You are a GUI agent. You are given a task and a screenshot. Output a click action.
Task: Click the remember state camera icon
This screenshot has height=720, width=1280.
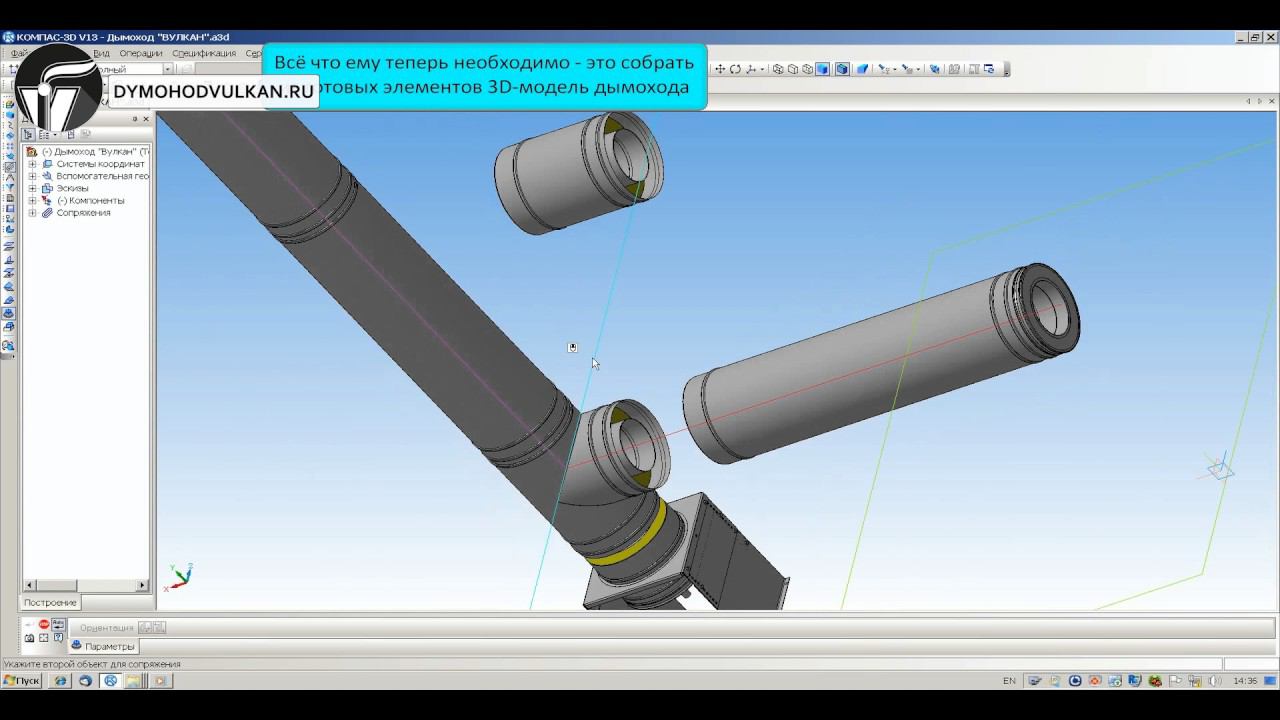[x=30, y=638]
